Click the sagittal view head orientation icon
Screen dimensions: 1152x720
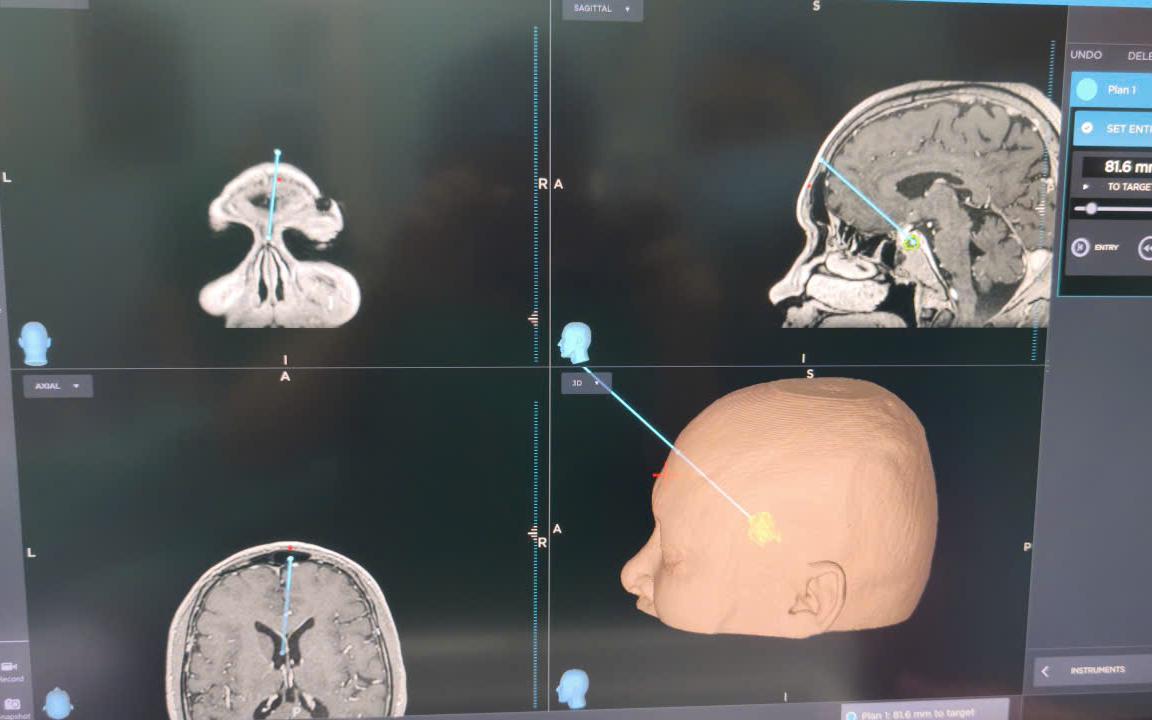pyautogui.click(x=575, y=342)
